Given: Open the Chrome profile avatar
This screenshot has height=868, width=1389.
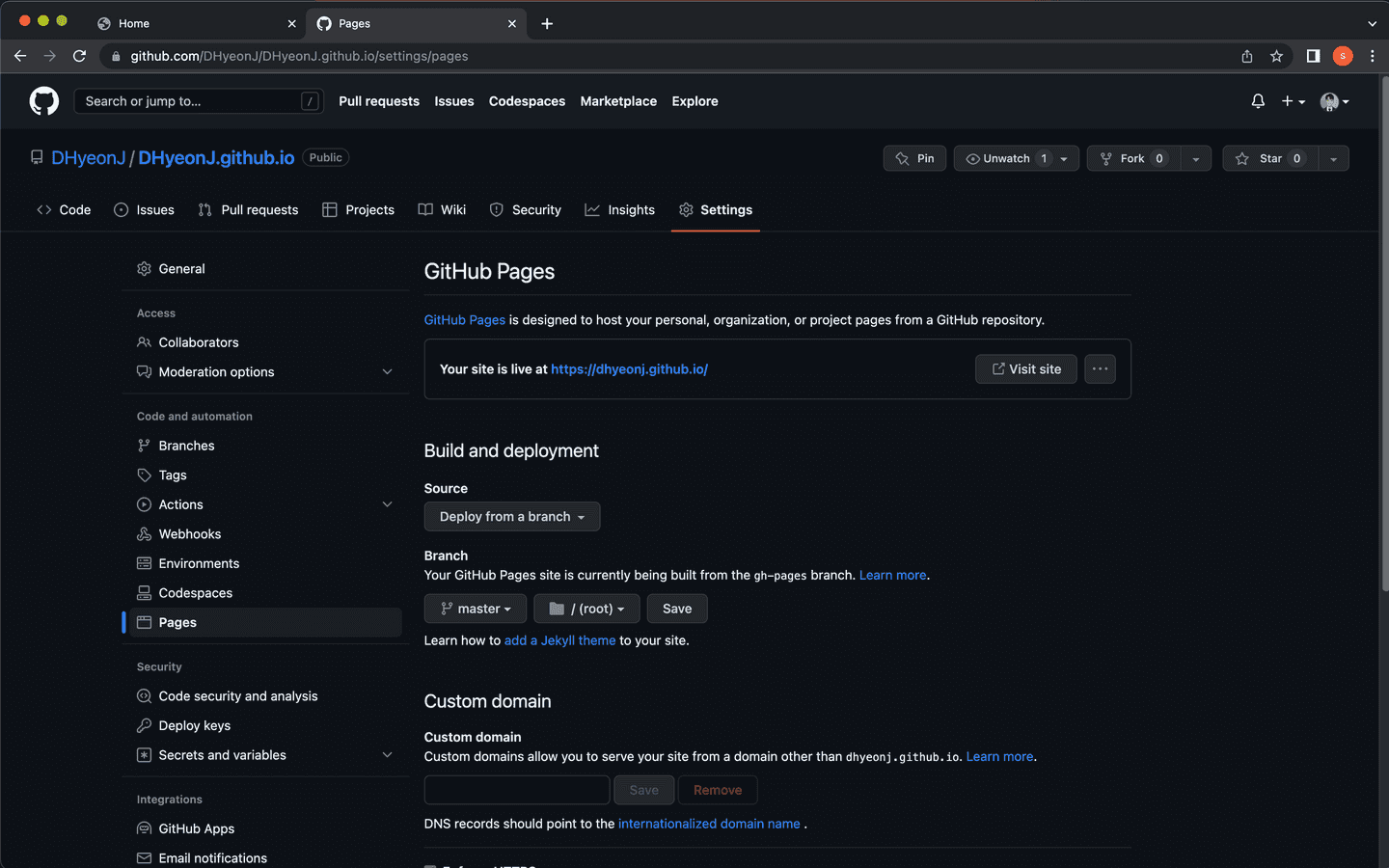Looking at the screenshot, I should point(1343,56).
